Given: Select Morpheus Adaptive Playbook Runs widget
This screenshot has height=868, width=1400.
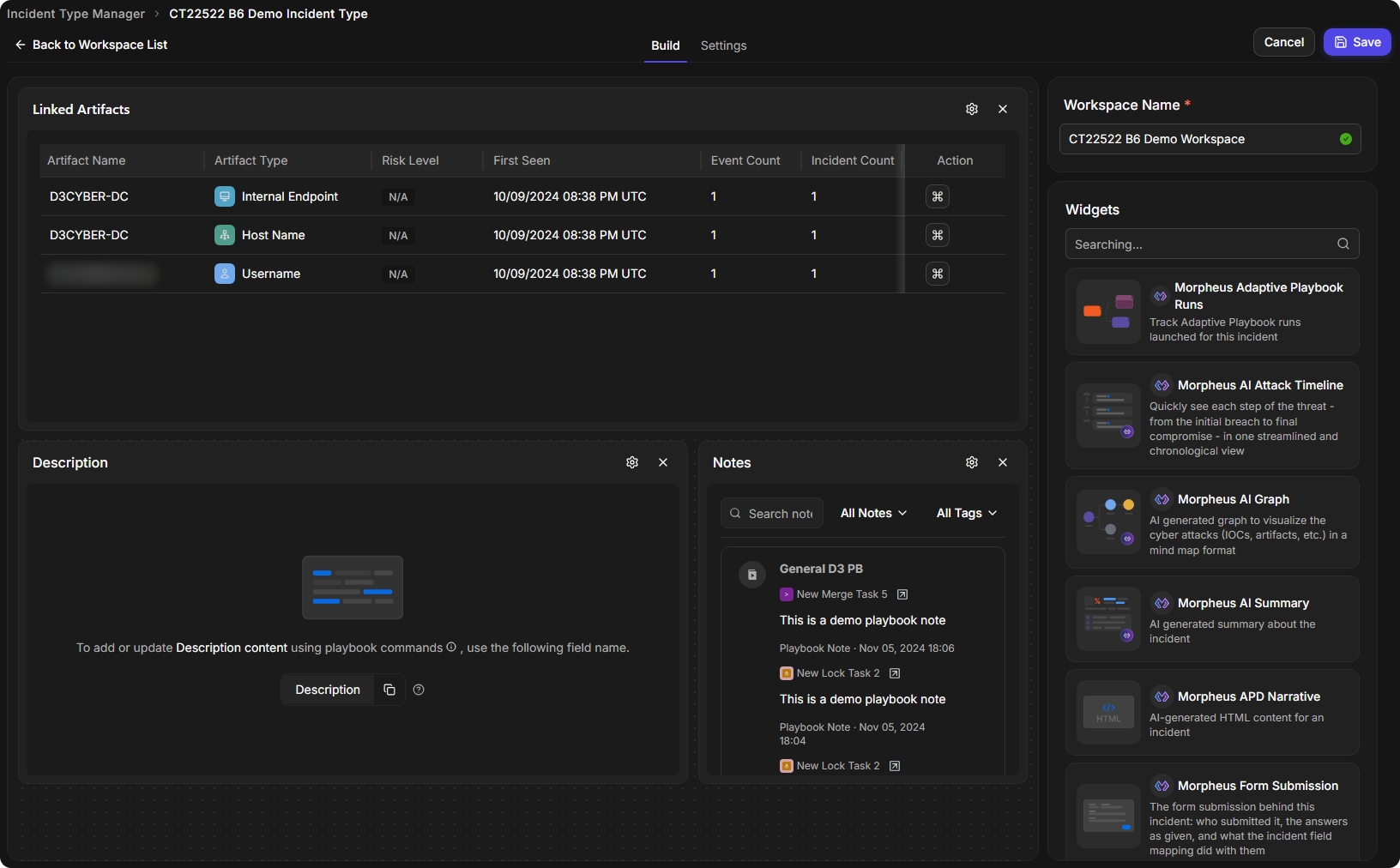Looking at the screenshot, I should click(1212, 311).
